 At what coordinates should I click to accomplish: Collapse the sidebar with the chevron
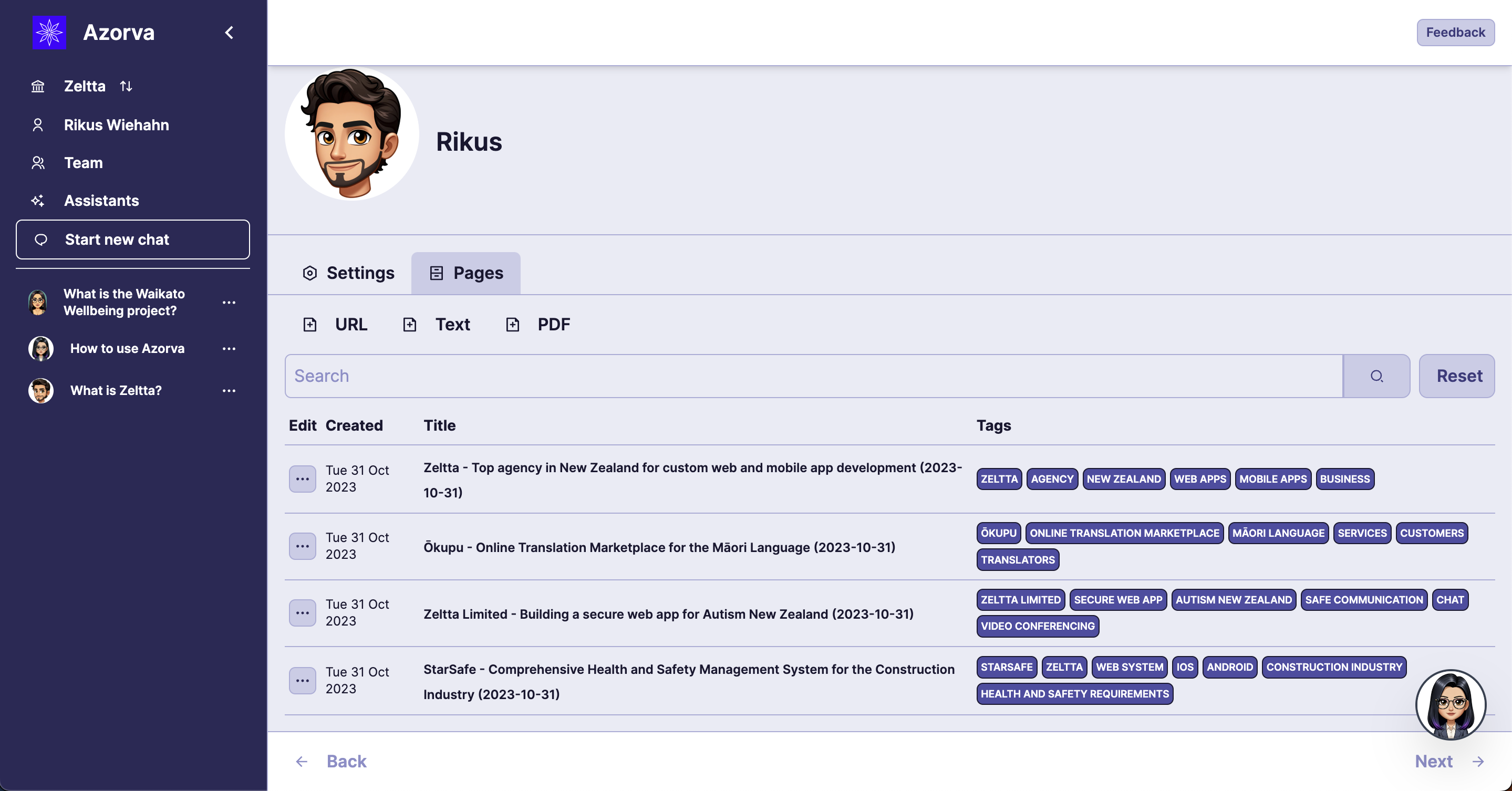[229, 32]
